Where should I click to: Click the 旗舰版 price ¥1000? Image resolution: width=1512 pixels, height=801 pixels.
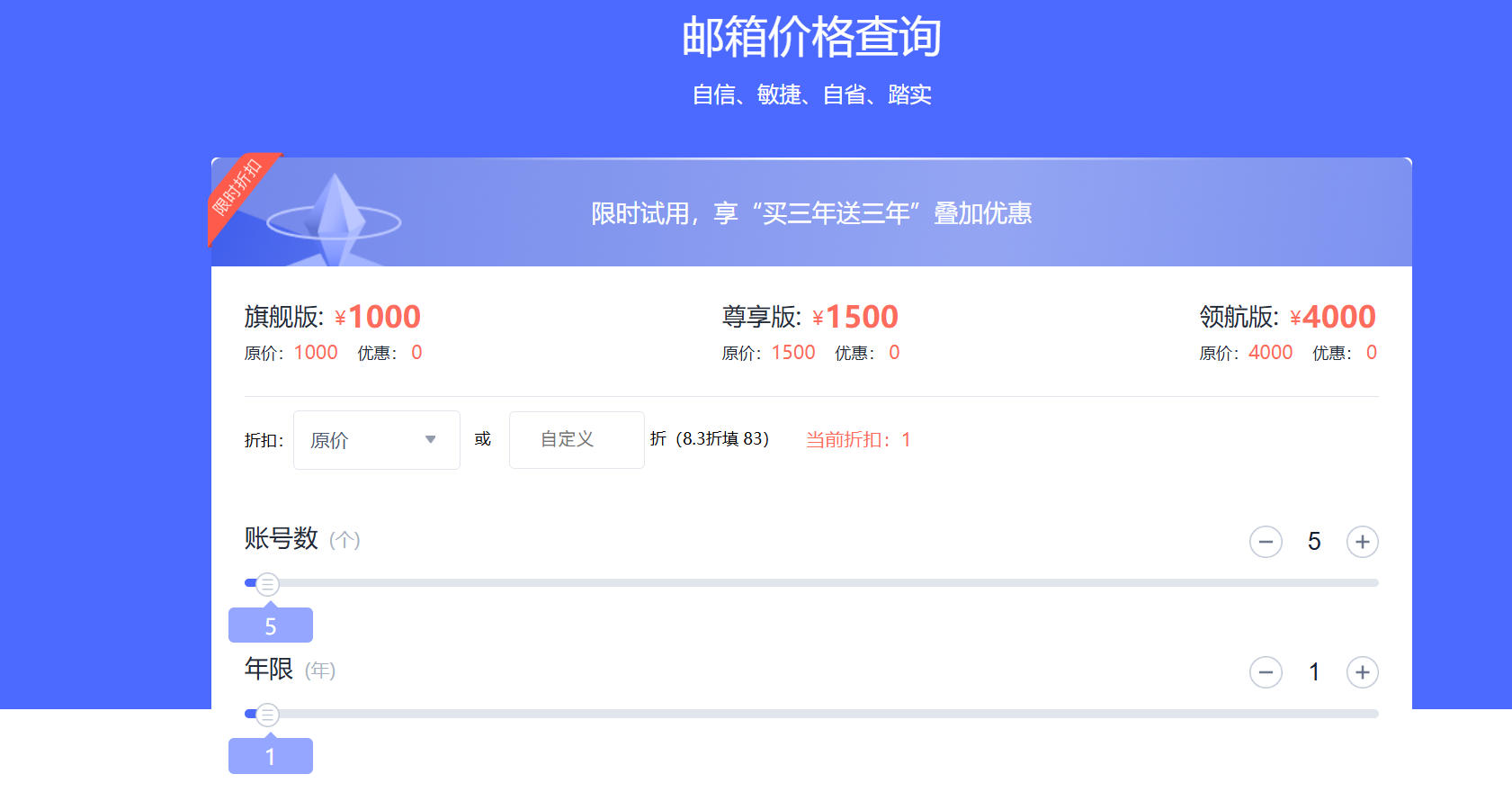[378, 317]
